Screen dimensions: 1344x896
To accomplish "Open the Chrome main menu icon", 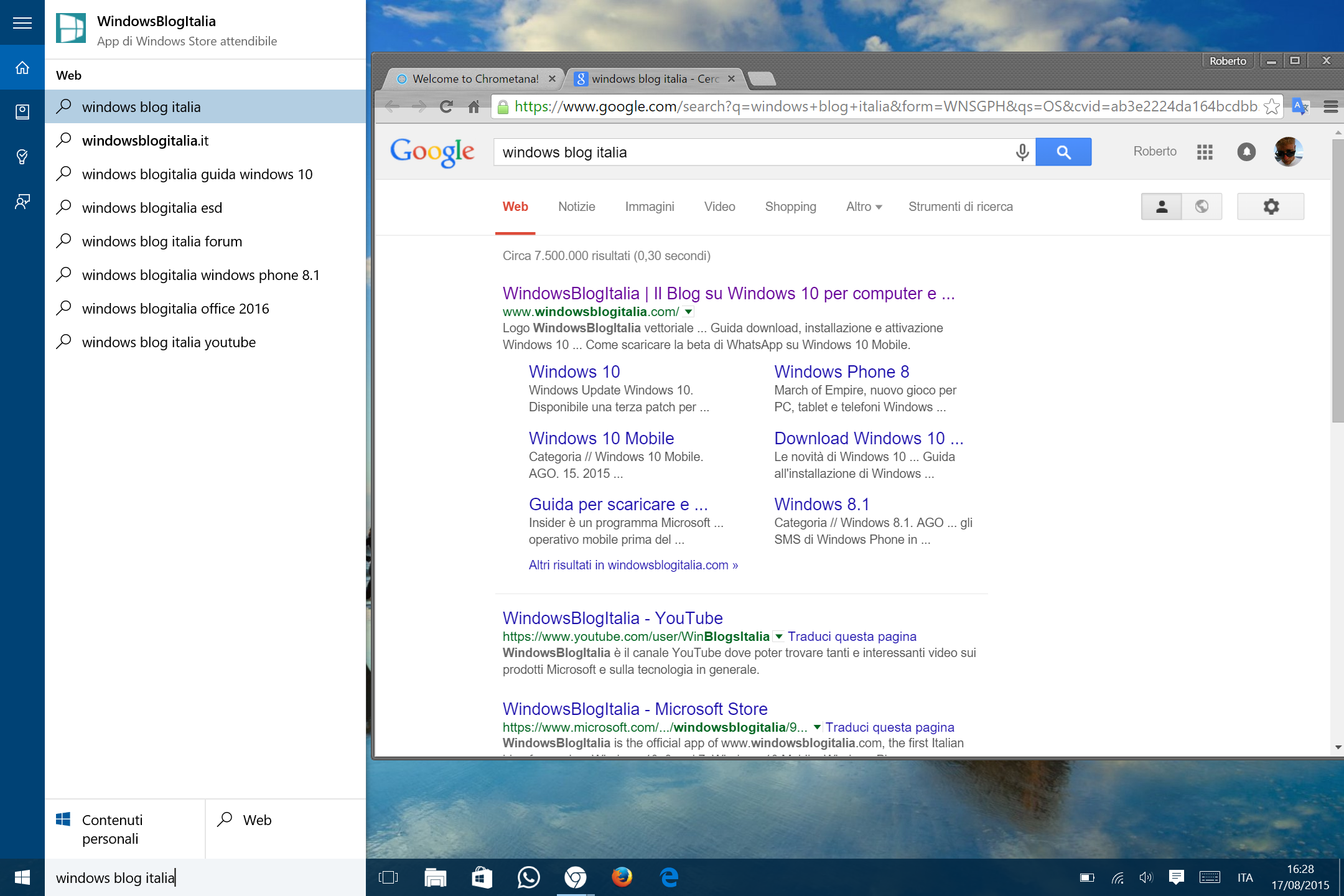I will 1330,107.
